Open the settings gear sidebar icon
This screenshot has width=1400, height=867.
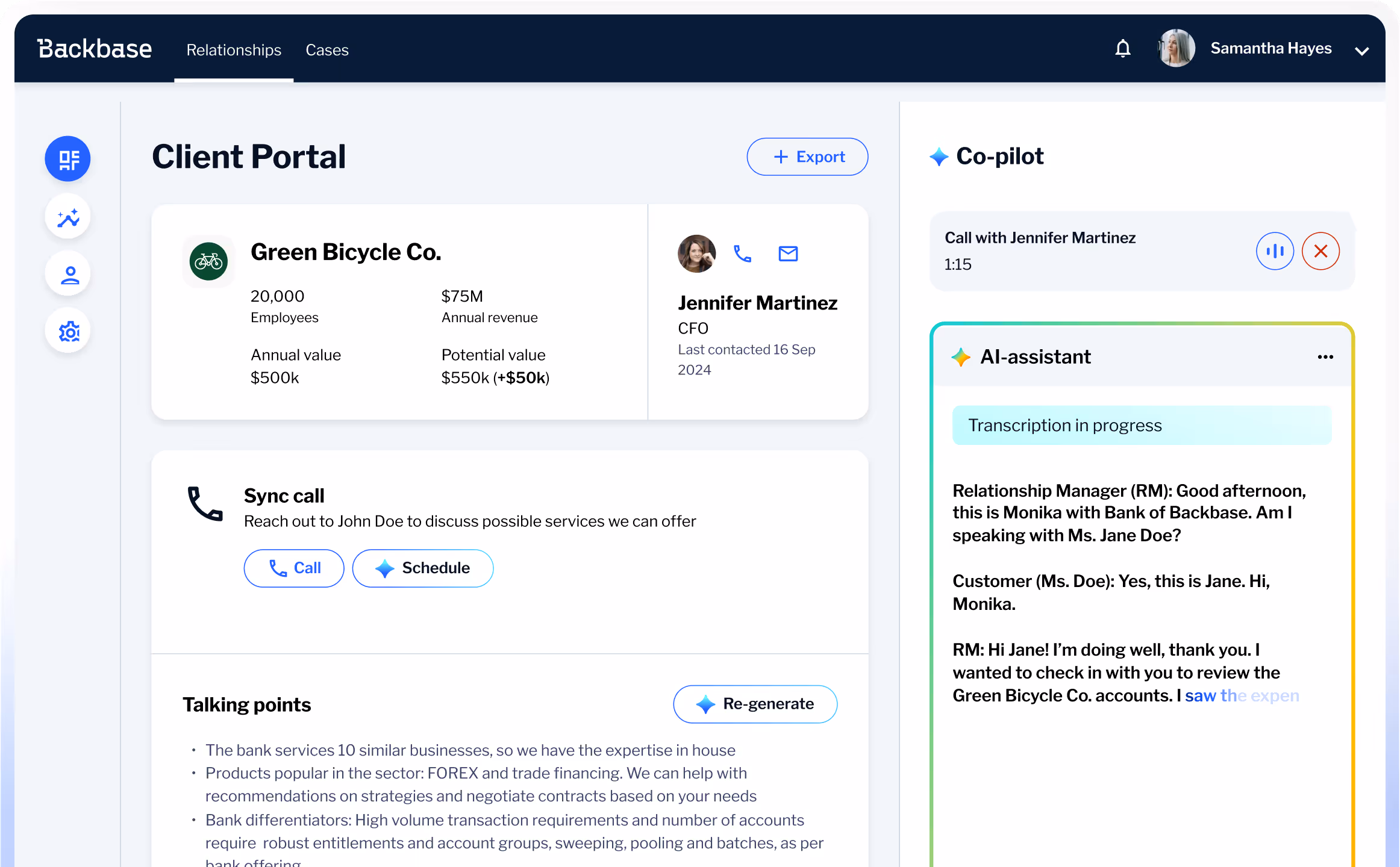68,332
